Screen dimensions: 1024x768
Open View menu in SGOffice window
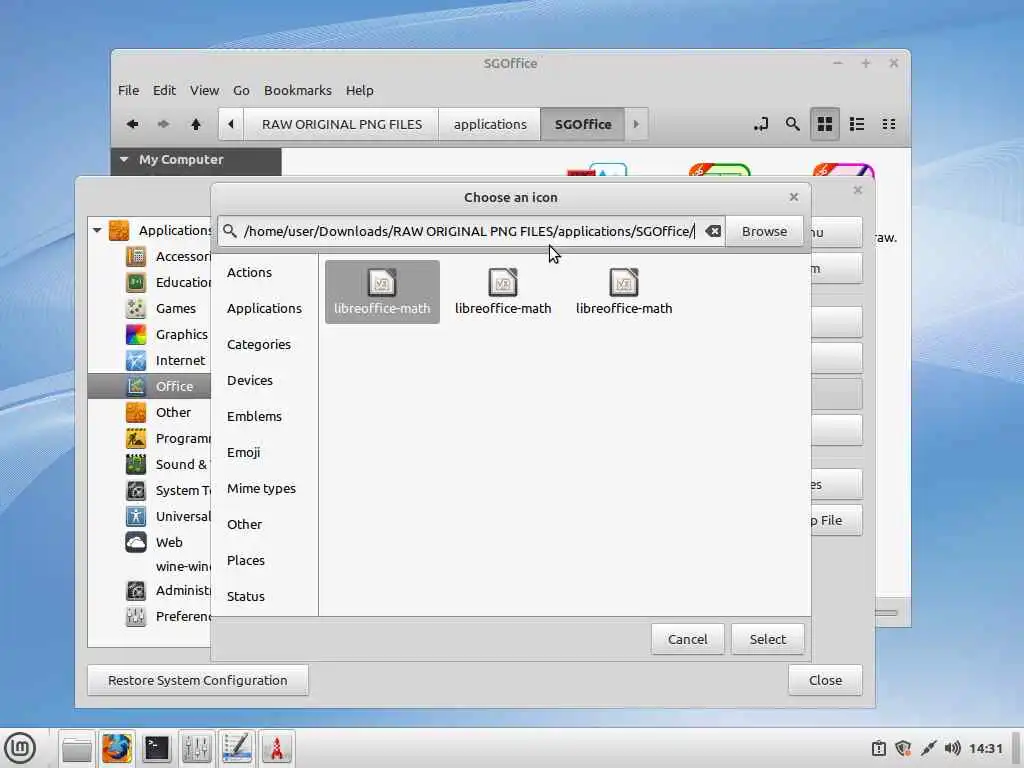coord(204,90)
